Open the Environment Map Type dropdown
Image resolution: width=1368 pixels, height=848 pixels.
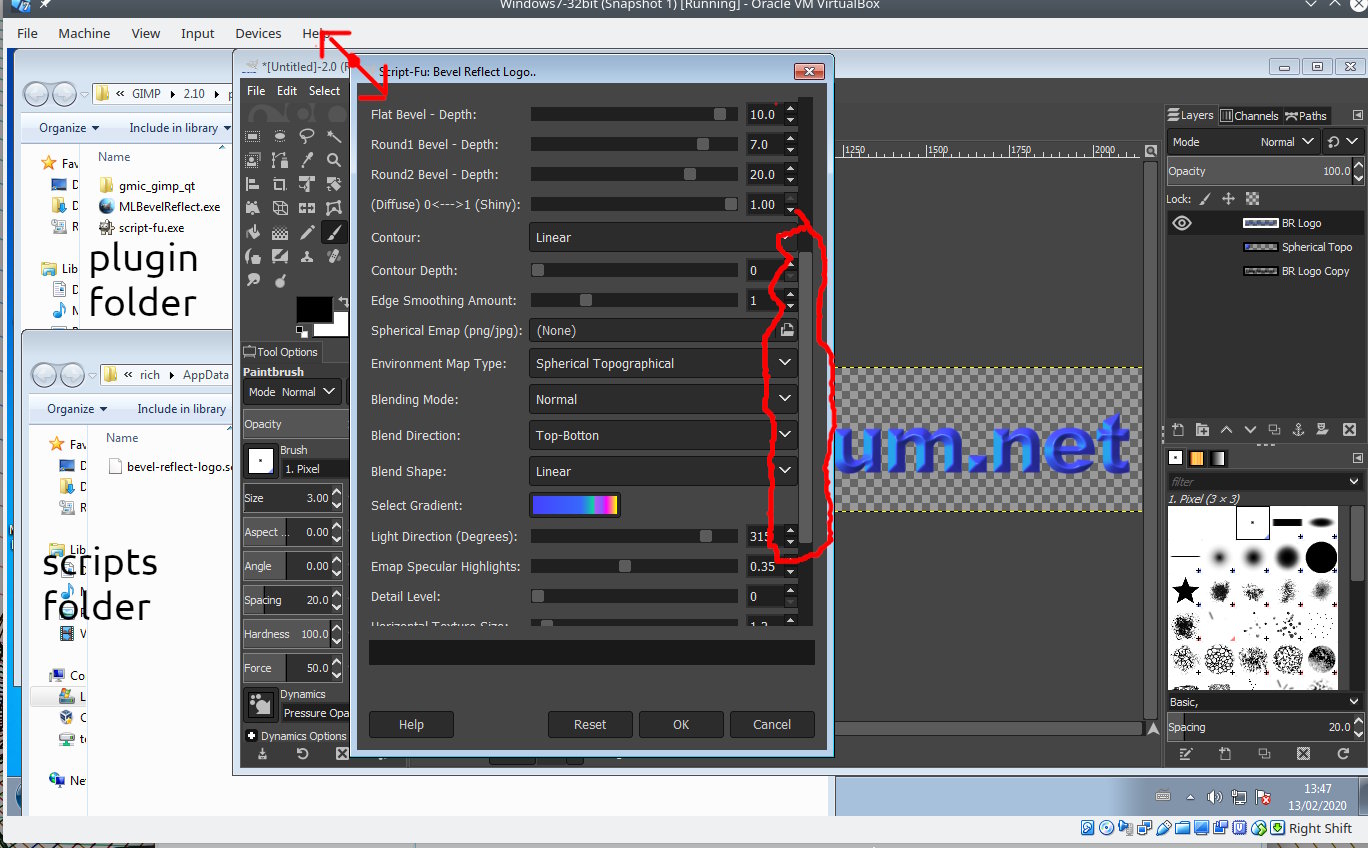click(x=663, y=363)
